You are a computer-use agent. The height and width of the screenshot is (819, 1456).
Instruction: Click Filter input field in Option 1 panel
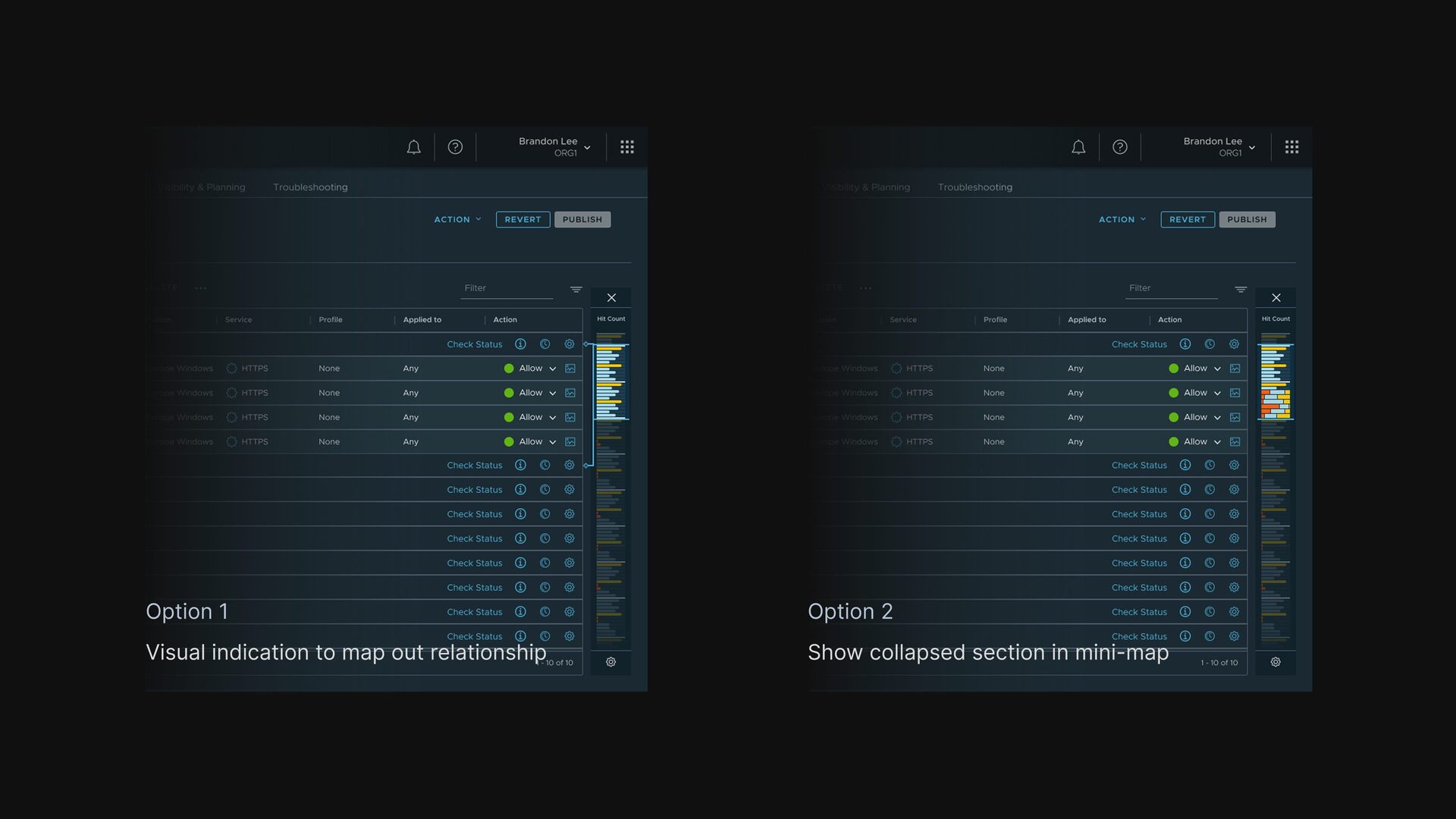[x=507, y=288]
